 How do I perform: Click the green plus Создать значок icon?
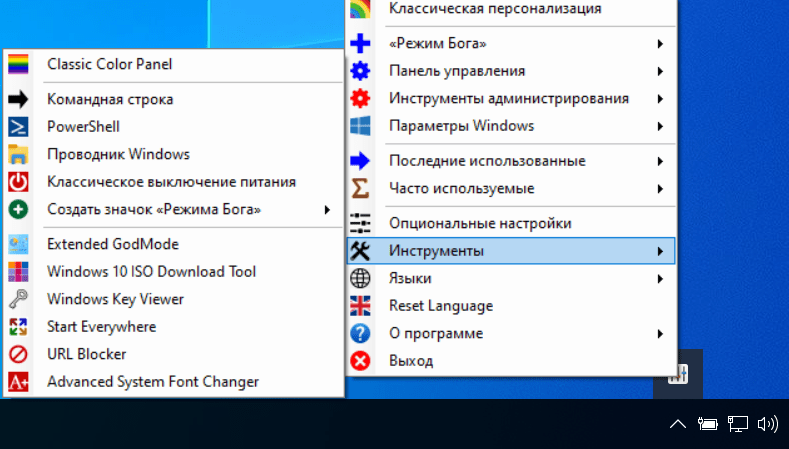(18, 209)
